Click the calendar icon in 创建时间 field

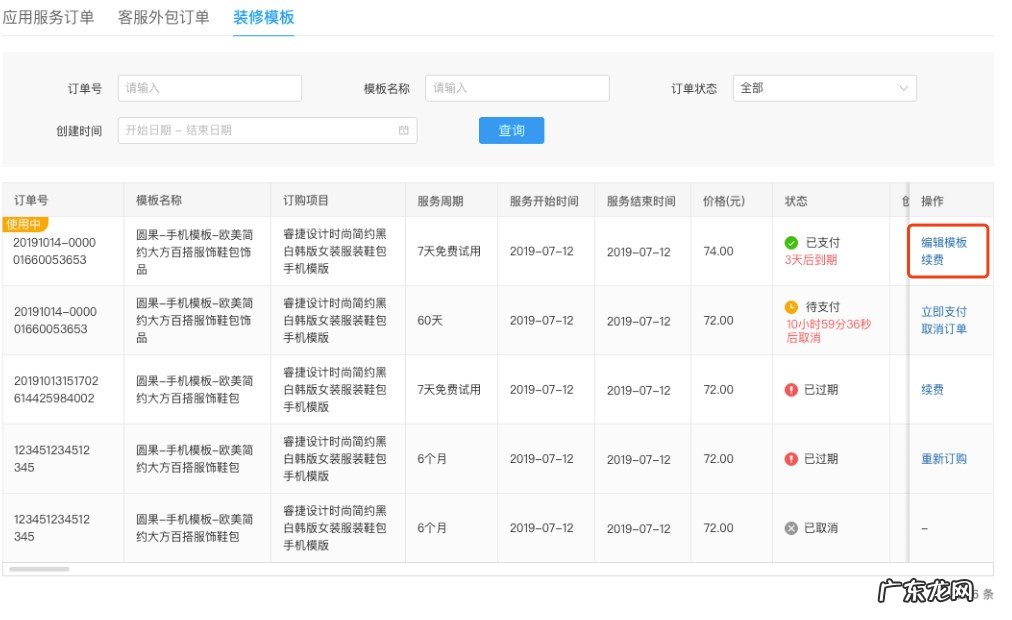pyautogui.click(x=404, y=130)
